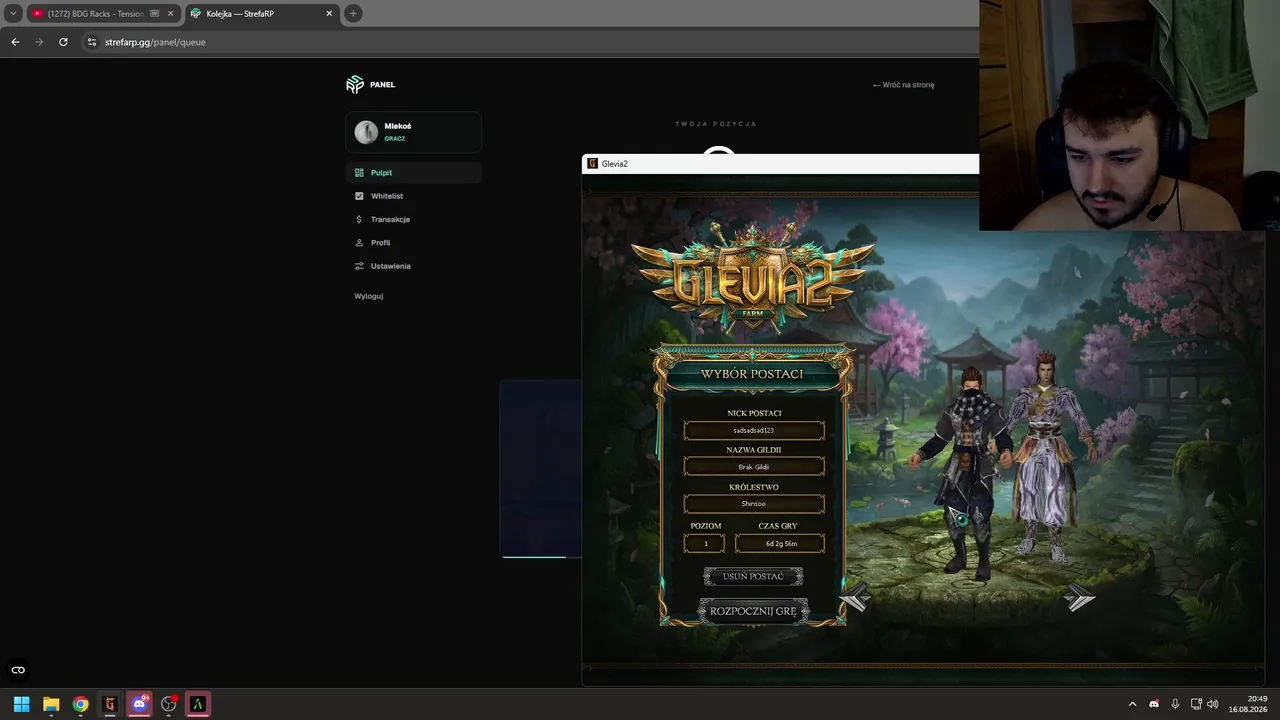Viewport: 1280px width, 720px height.
Task: Open File Explorer from the taskbar
Action: pos(51,704)
